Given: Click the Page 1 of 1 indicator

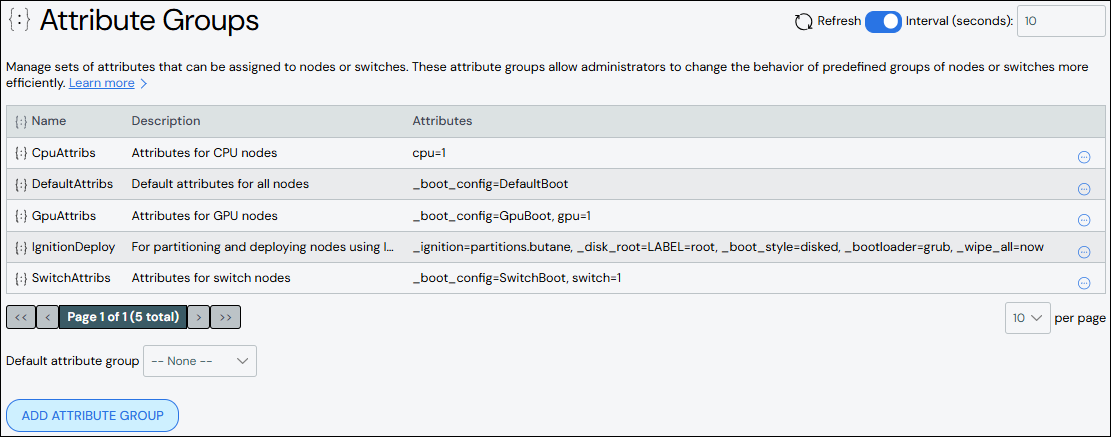Looking at the screenshot, I should [x=123, y=317].
